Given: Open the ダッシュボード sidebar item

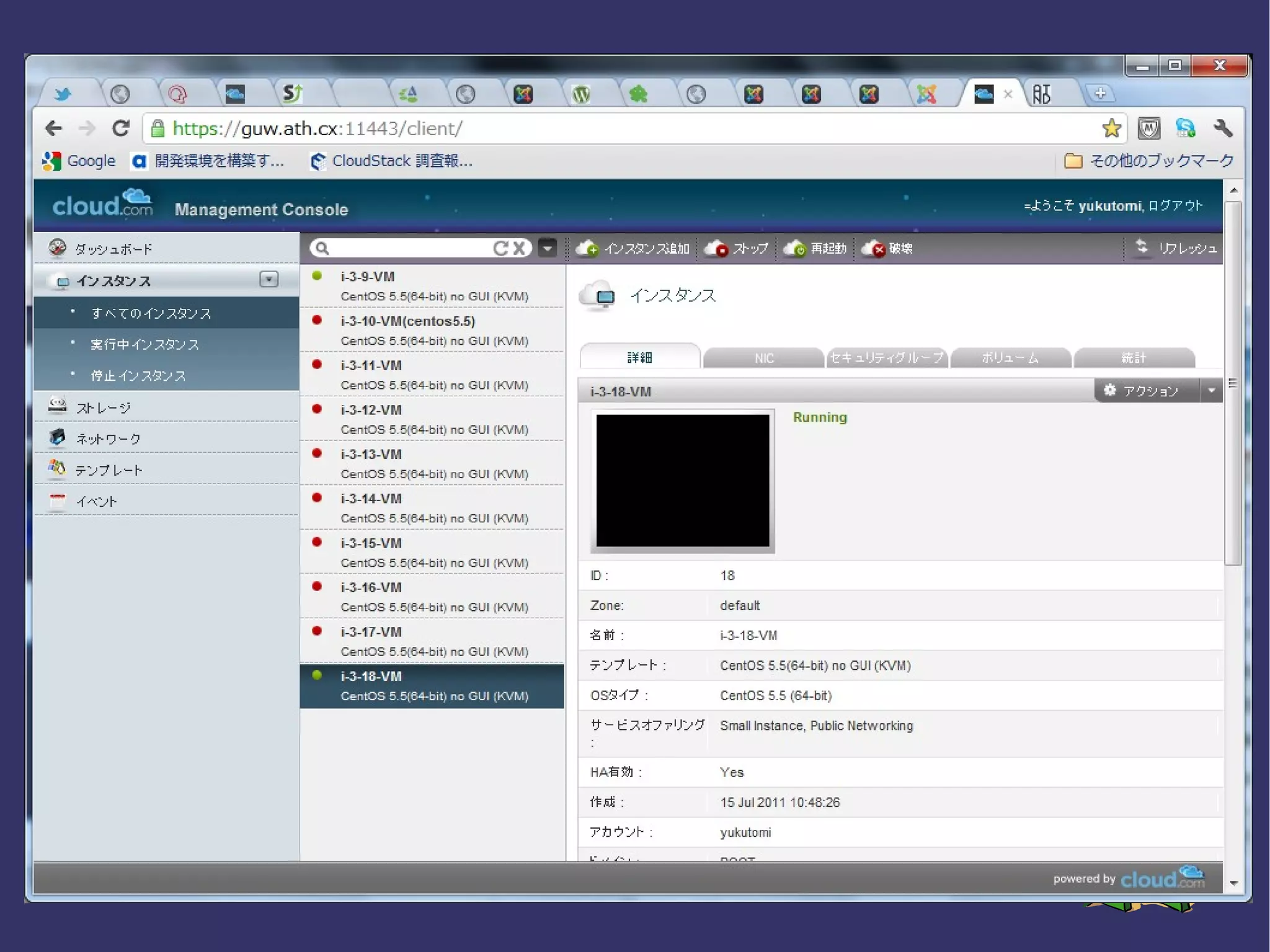Looking at the screenshot, I should point(166,249).
